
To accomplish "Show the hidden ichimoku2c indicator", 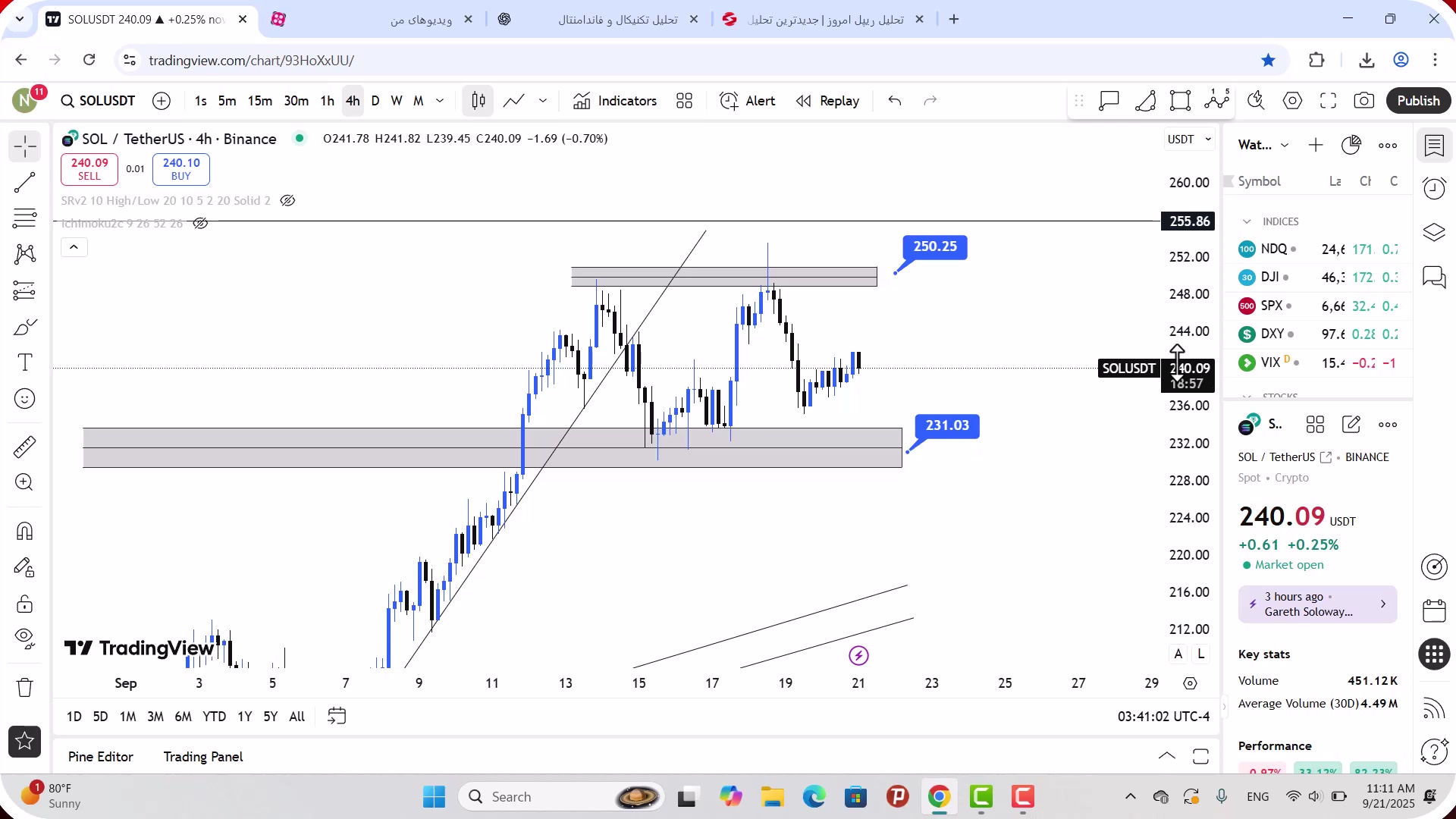I will point(200,224).
